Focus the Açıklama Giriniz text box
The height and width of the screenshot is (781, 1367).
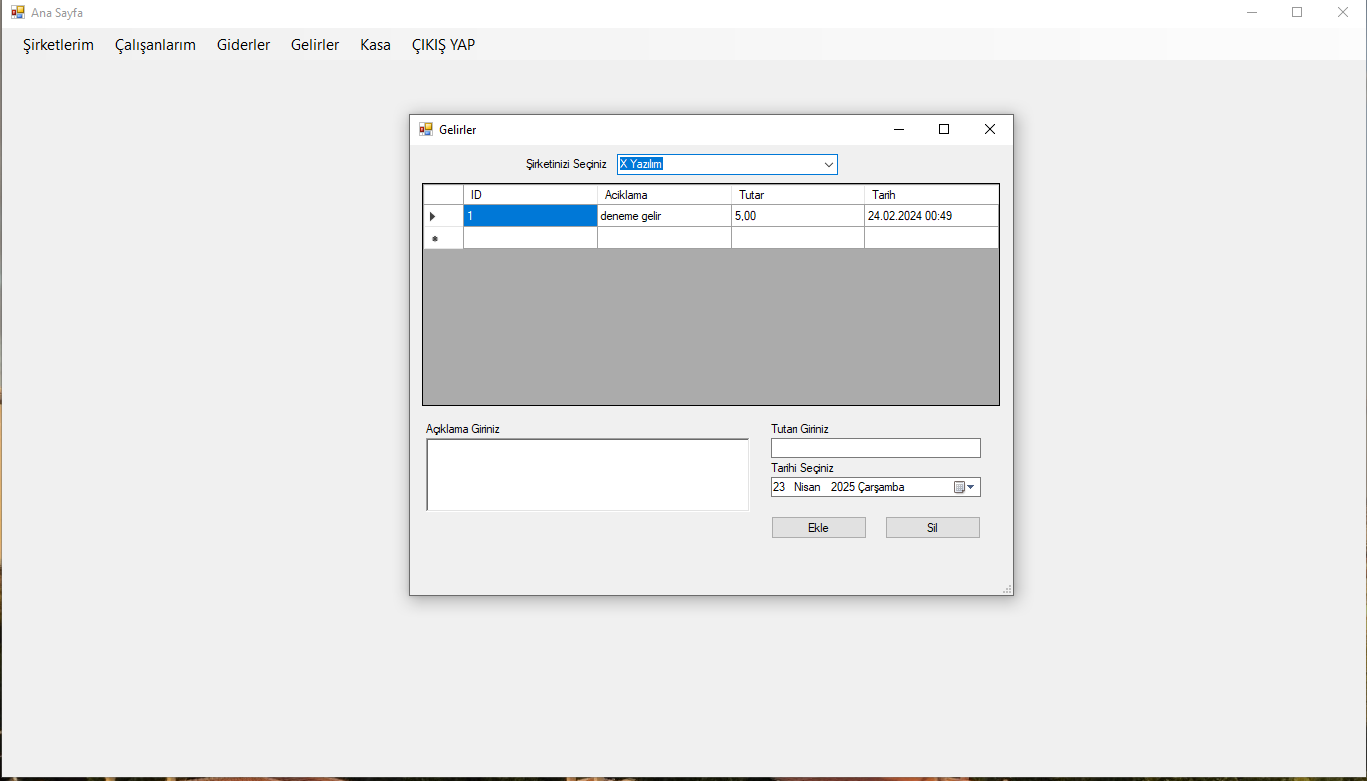587,475
